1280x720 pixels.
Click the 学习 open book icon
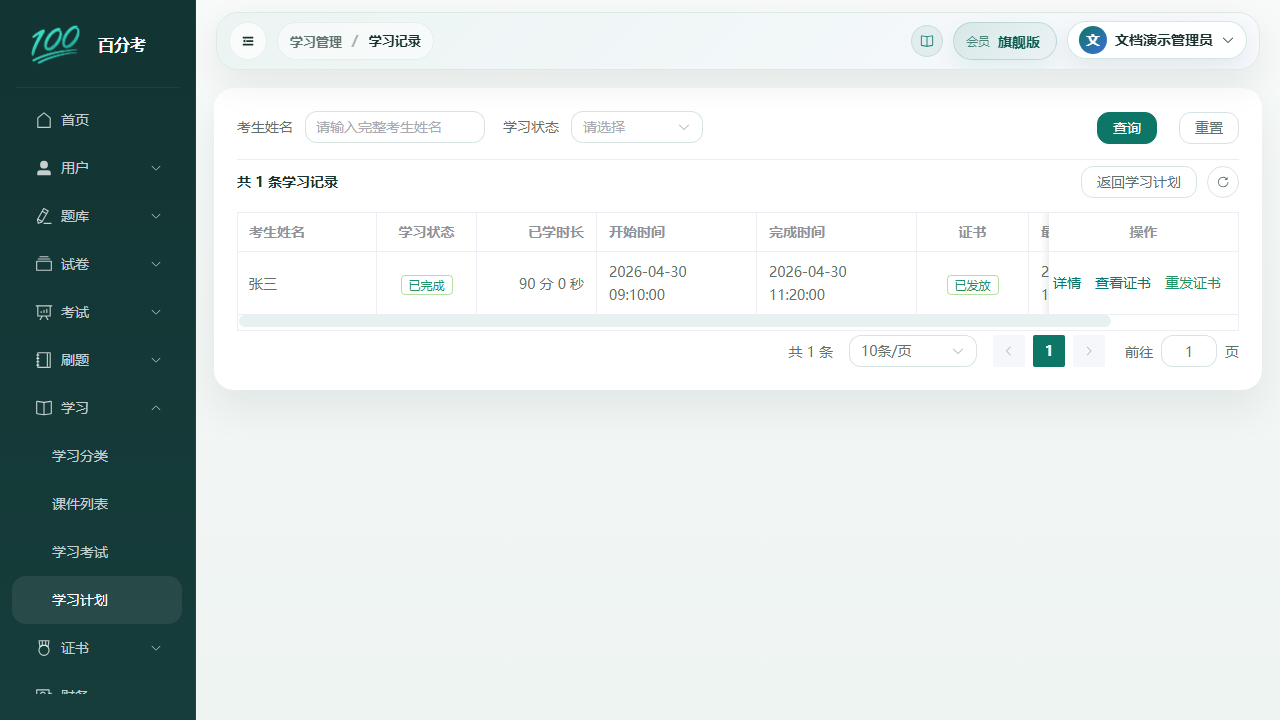[x=44, y=408]
